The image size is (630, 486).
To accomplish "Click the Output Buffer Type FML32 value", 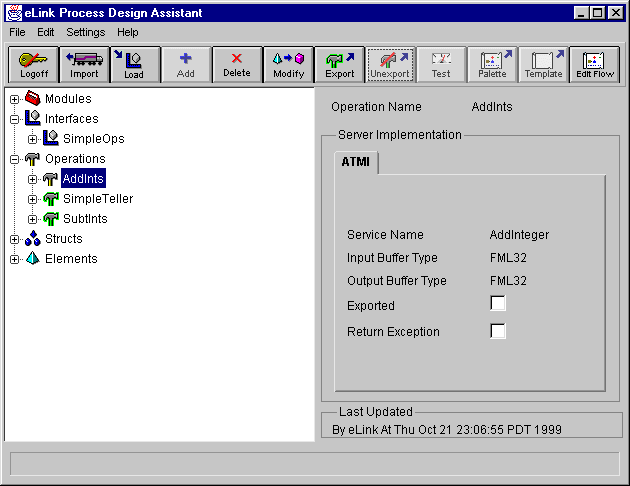I will (x=508, y=280).
